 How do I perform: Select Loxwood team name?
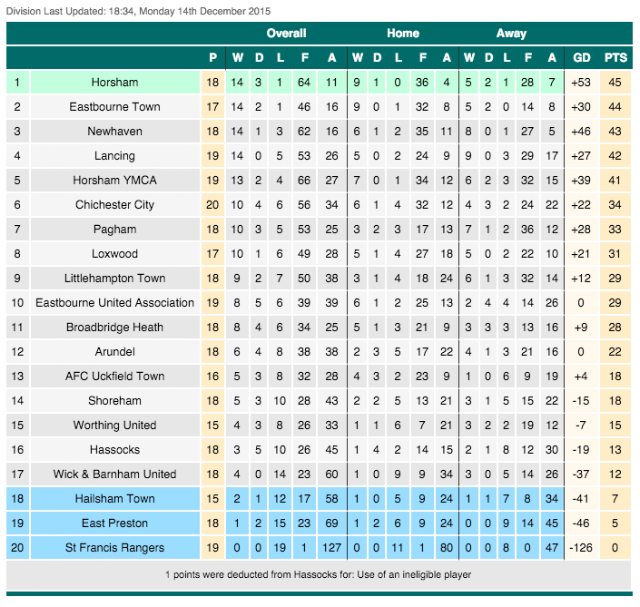[115, 253]
